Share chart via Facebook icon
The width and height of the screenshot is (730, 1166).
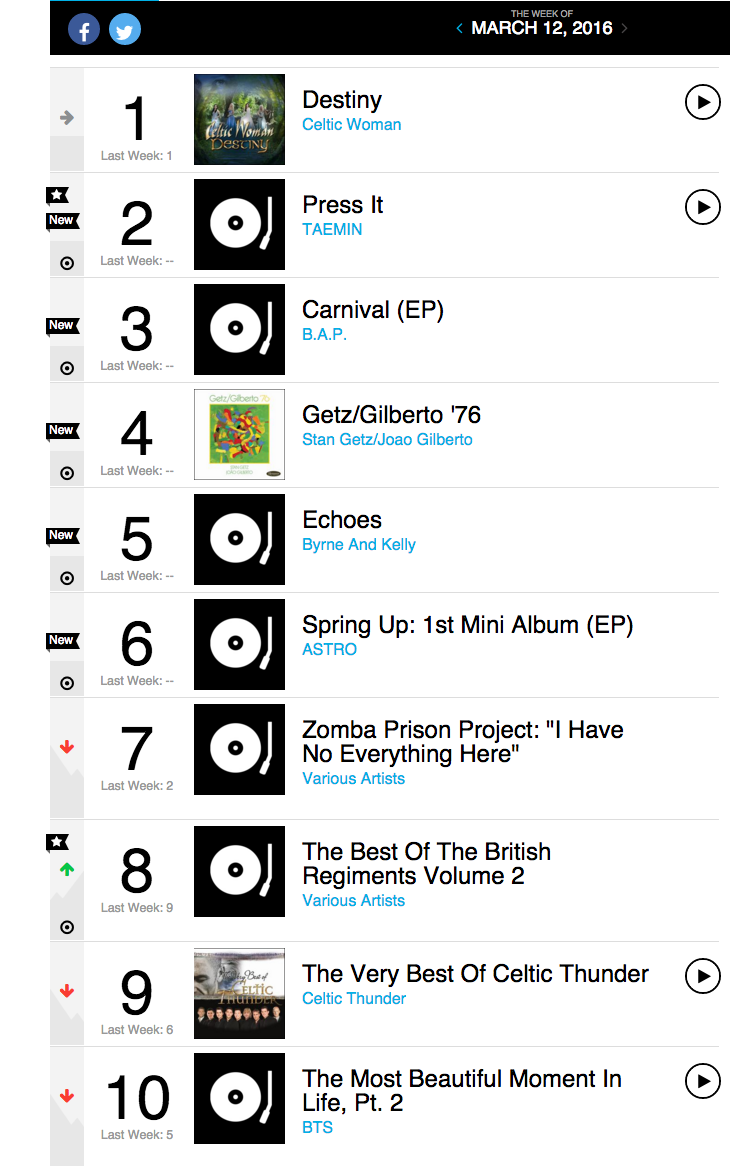(x=84, y=30)
